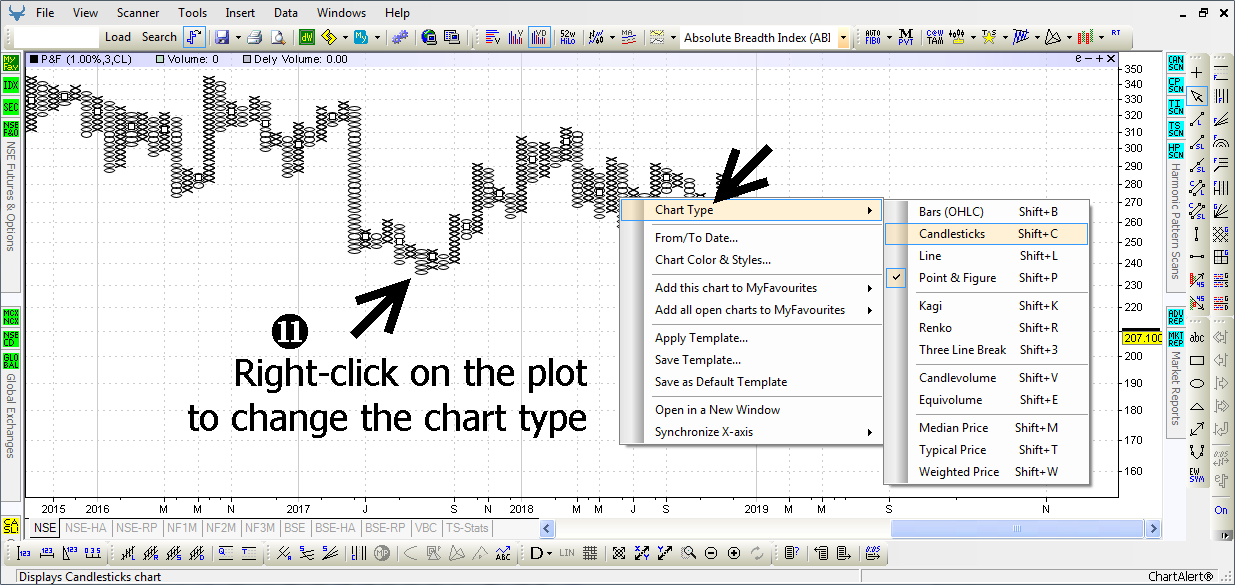This screenshot has height=585, width=1235.
Task: Click the RT real-time icon
Action: pyautogui.click(x=1115, y=33)
